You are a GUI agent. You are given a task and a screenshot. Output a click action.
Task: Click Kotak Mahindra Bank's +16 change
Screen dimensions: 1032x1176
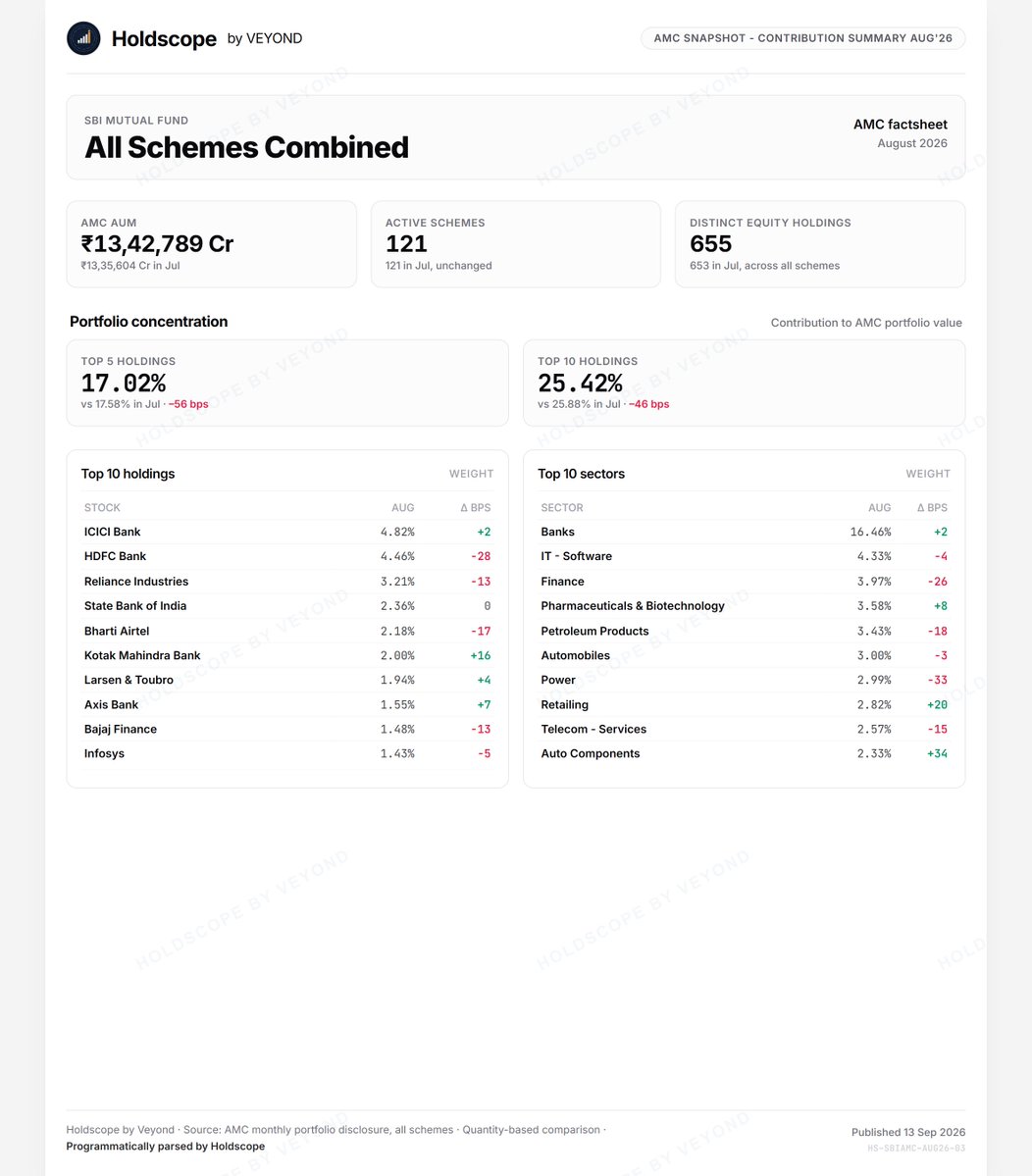click(481, 655)
